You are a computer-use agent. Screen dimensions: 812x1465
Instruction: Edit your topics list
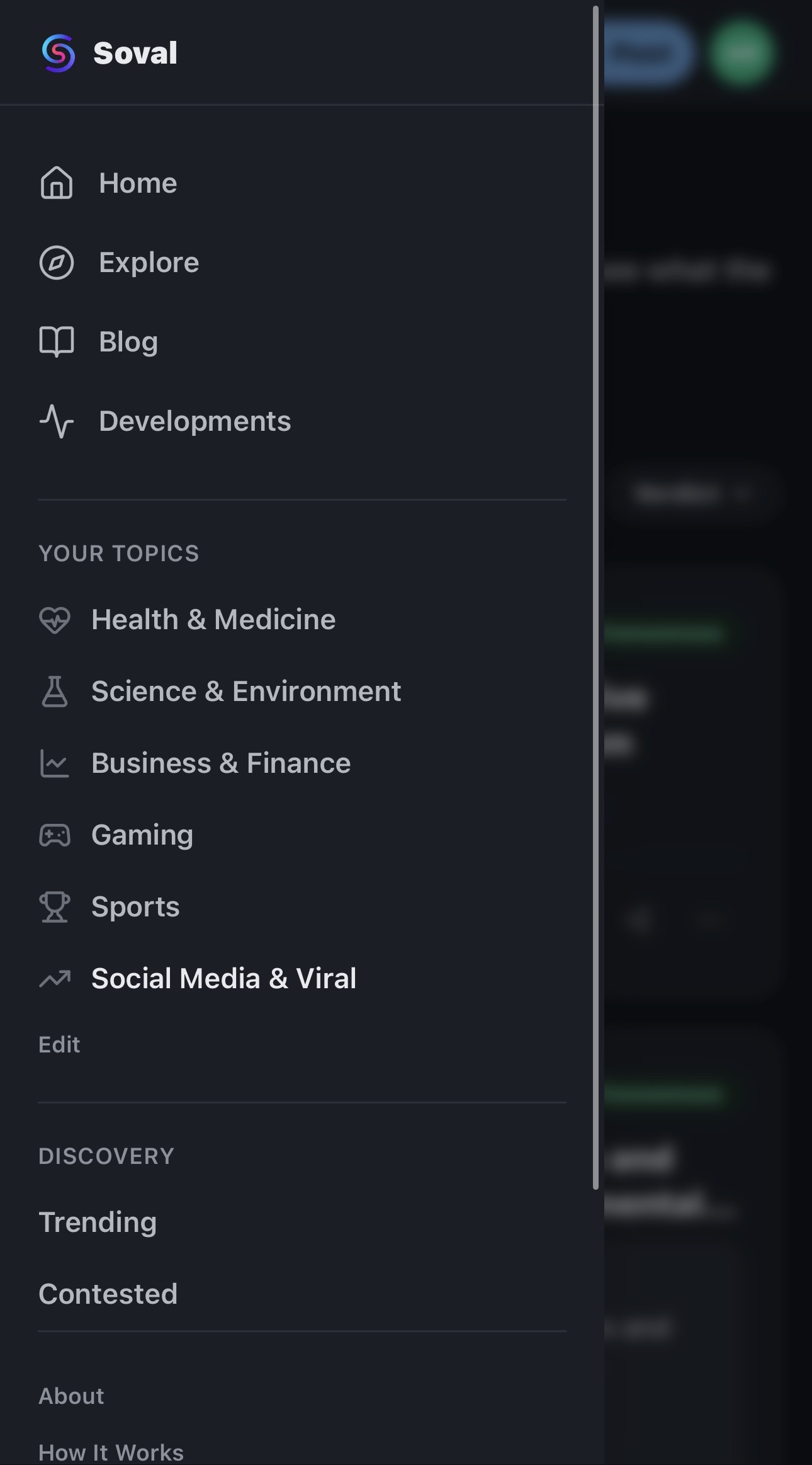pos(59,1045)
